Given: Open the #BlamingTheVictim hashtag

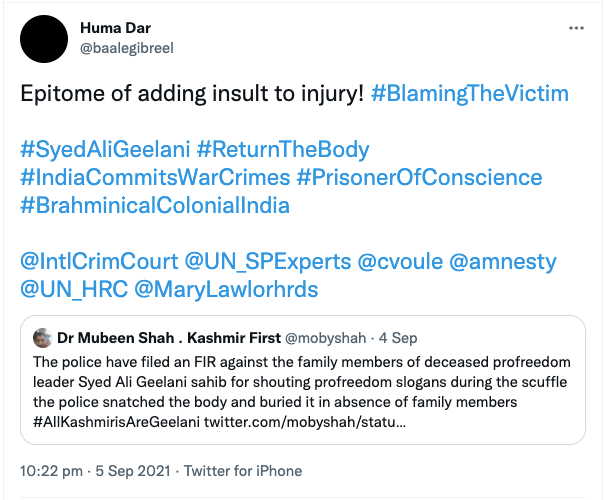Looking at the screenshot, I should coord(469,94).
